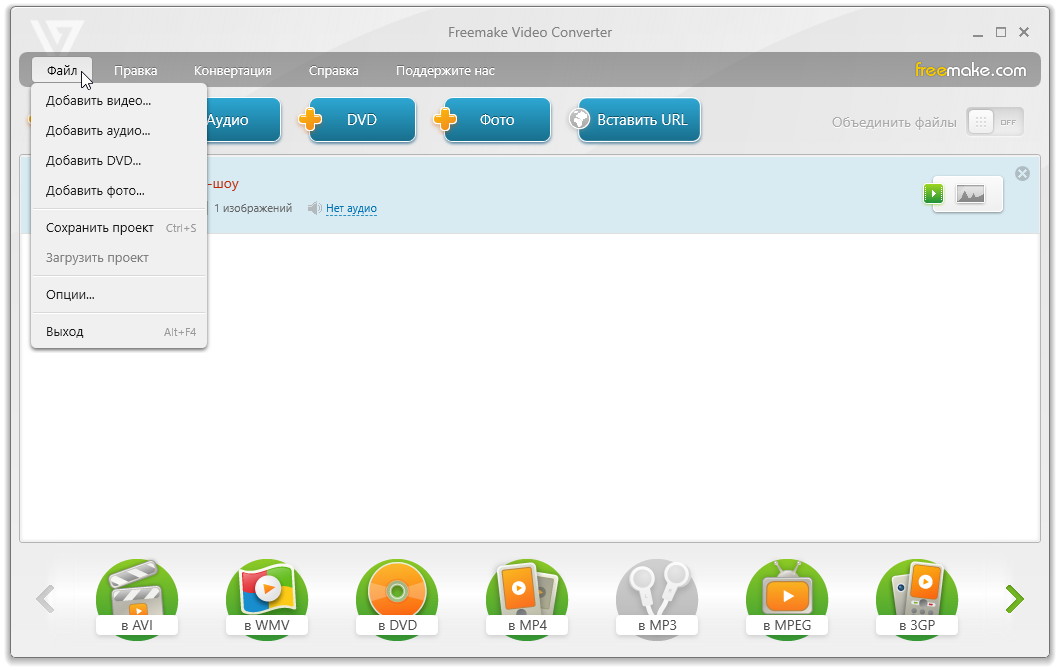This screenshot has width=1060, height=670.
Task: Convert to DVD using the disc icon
Action: pos(397,598)
